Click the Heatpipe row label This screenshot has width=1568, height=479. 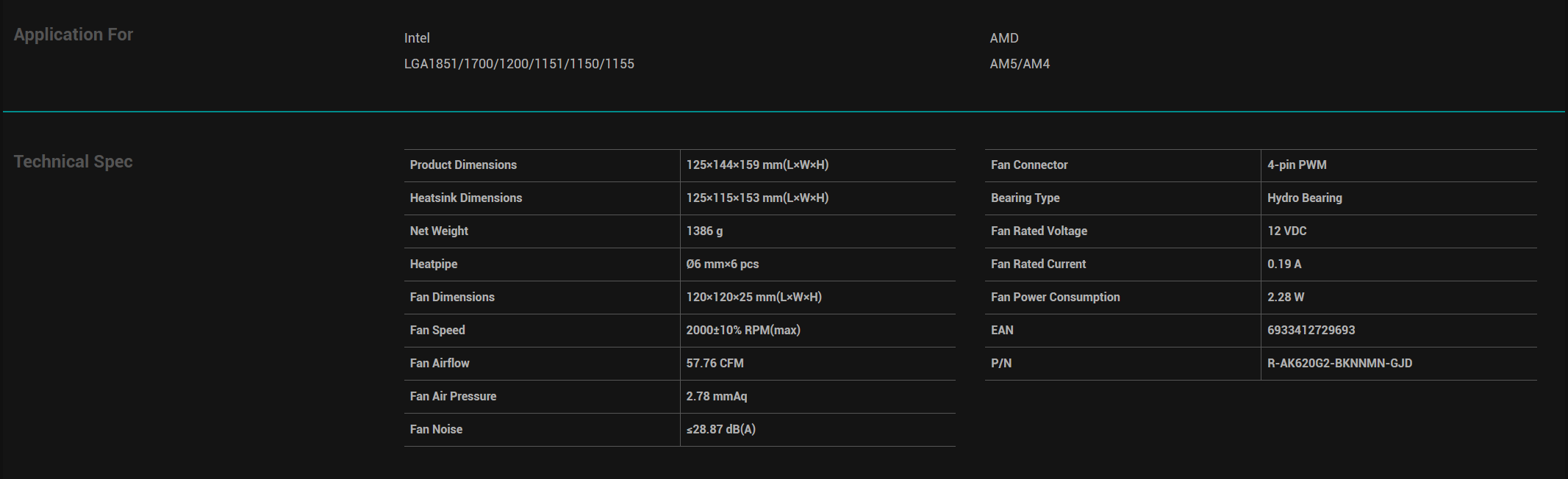(x=434, y=264)
